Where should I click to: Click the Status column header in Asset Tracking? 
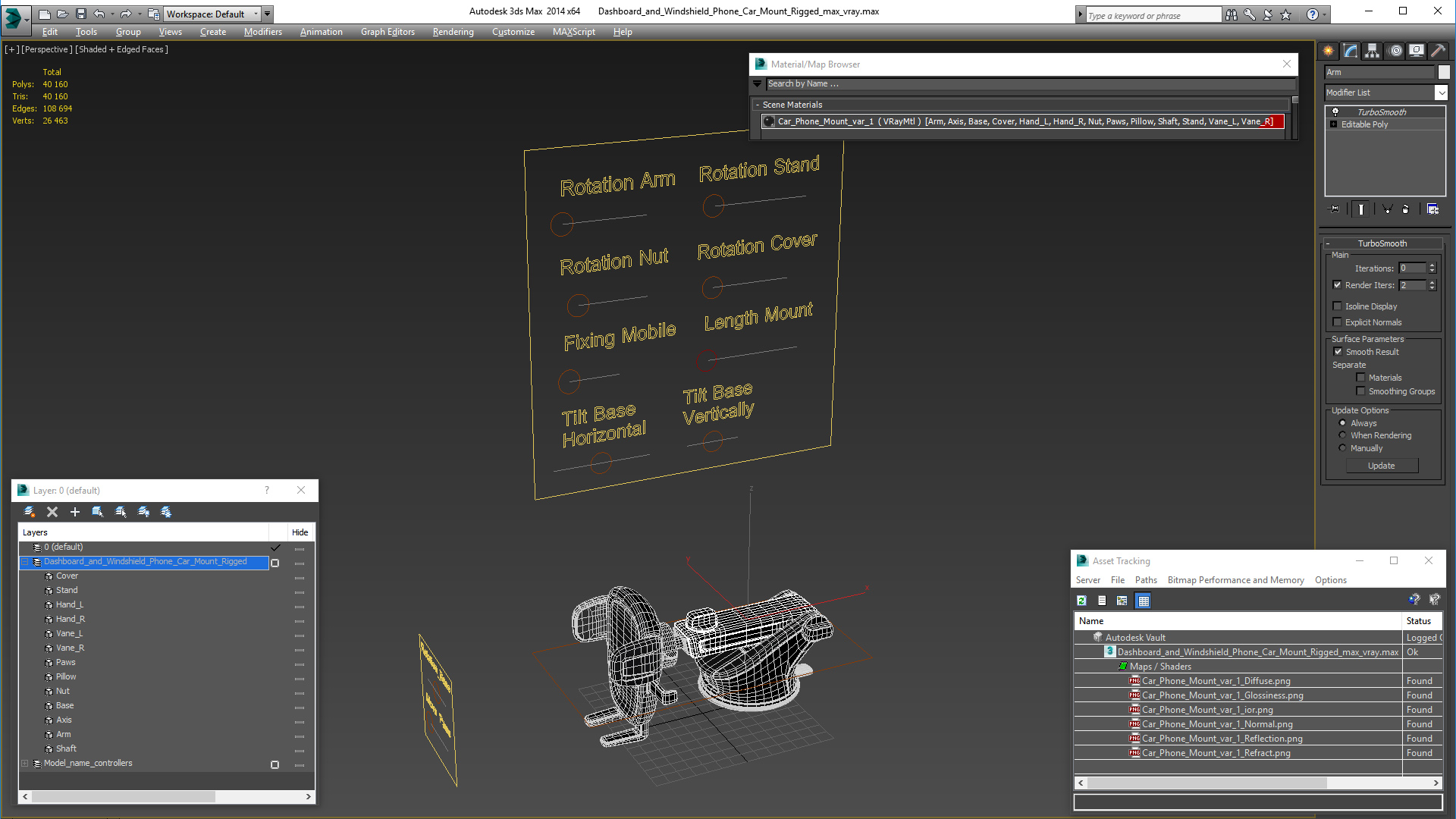(1422, 621)
